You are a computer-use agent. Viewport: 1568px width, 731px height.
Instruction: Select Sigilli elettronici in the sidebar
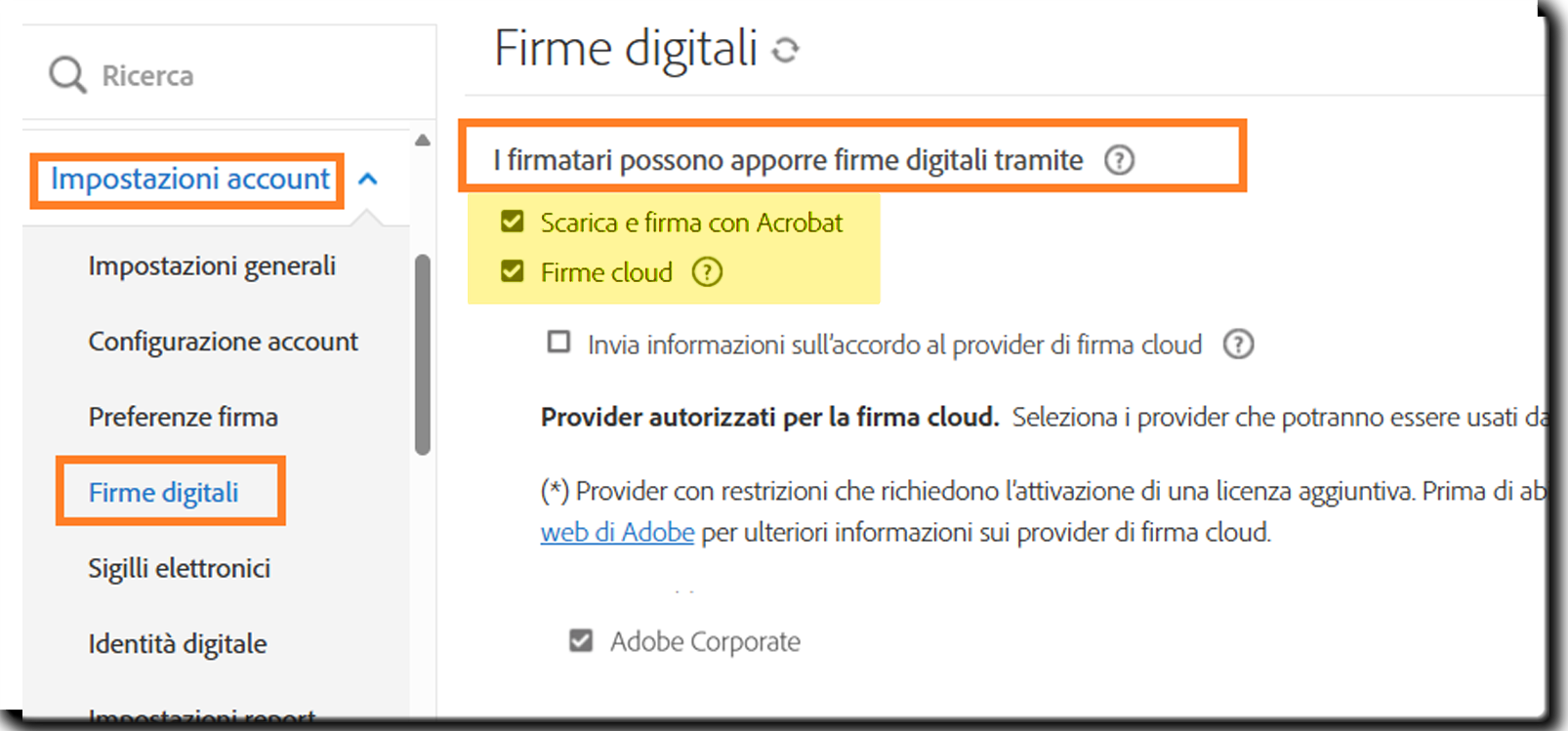pyautogui.click(x=180, y=568)
